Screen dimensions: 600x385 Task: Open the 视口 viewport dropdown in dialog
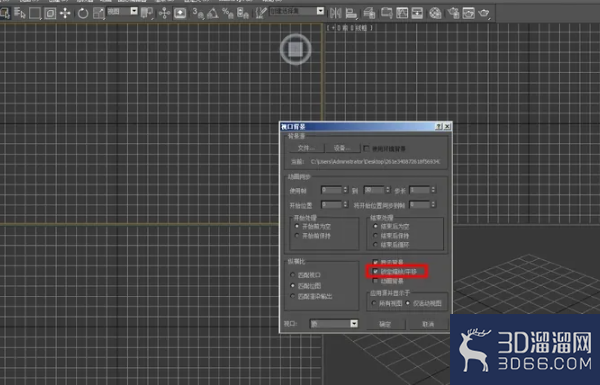pos(334,324)
